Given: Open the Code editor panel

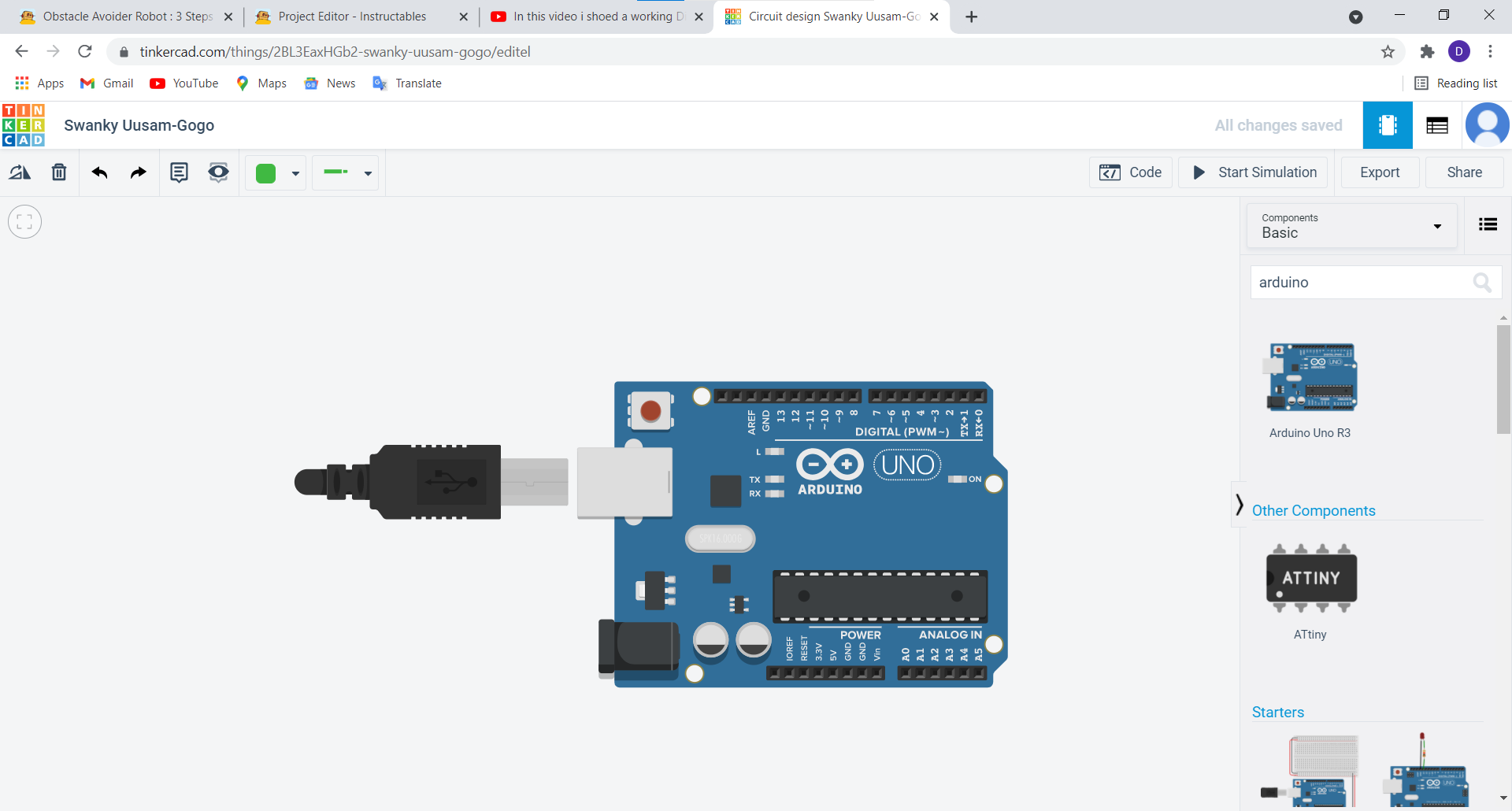Looking at the screenshot, I should tap(1131, 172).
